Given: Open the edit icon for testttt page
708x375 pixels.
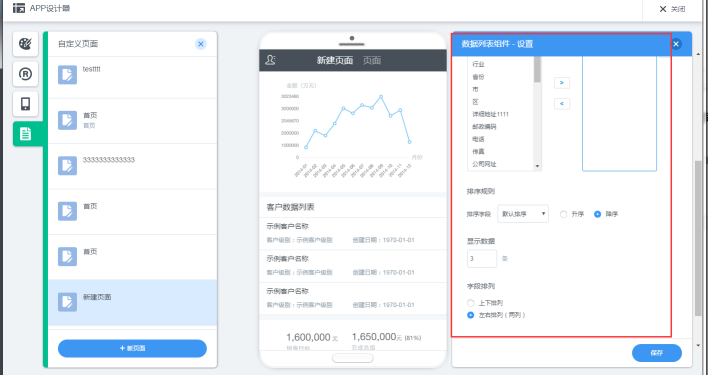Looking at the screenshot, I should pos(67,75).
